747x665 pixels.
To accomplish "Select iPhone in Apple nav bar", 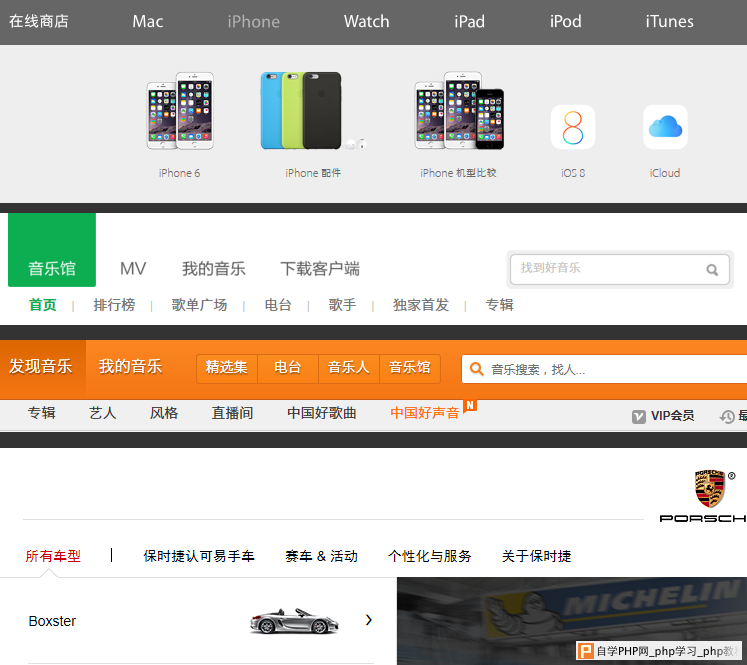I will [253, 22].
